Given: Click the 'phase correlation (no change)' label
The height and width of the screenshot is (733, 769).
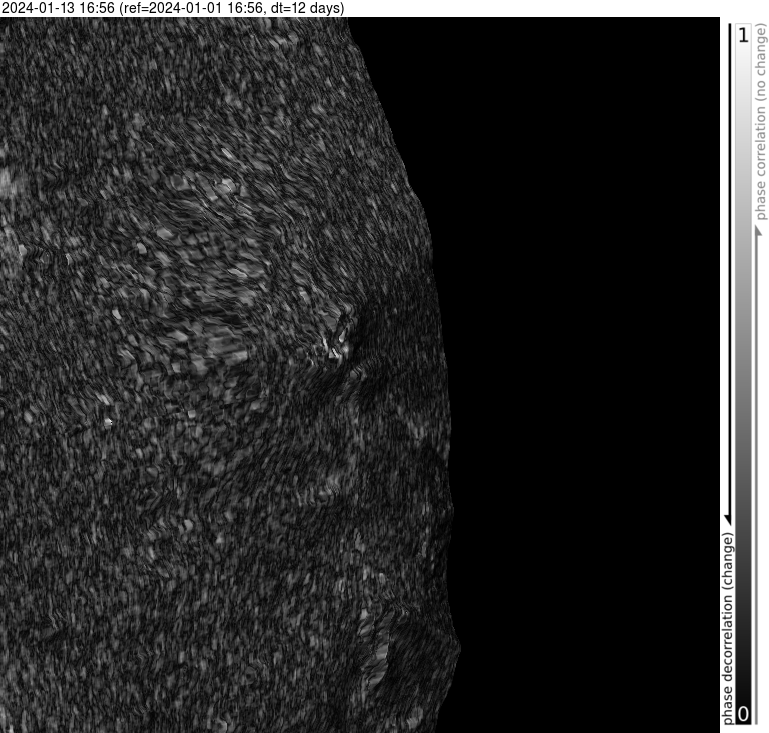Looking at the screenshot, I should 760,123.
